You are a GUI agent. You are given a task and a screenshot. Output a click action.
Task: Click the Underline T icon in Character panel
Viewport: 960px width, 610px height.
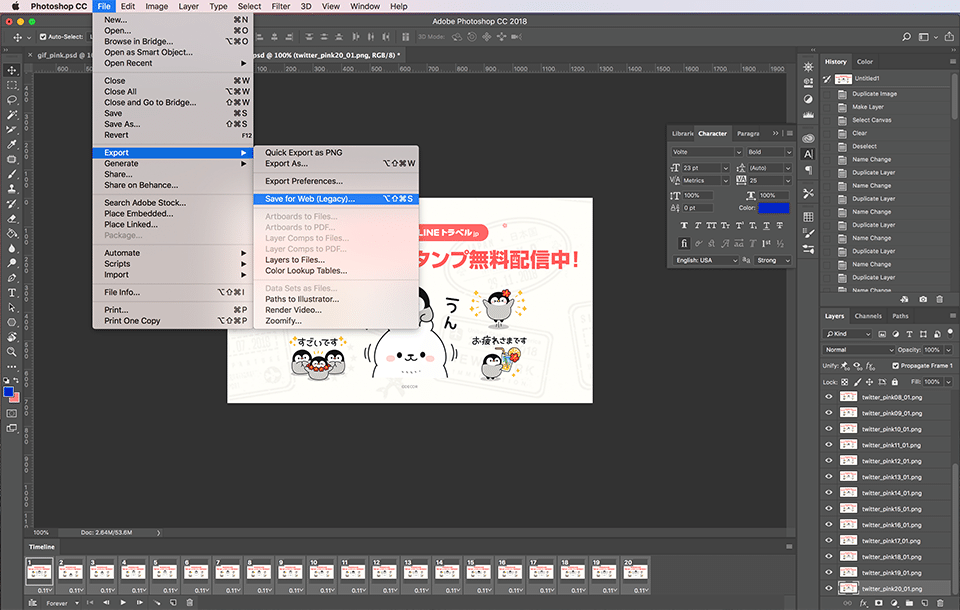(766, 225)
